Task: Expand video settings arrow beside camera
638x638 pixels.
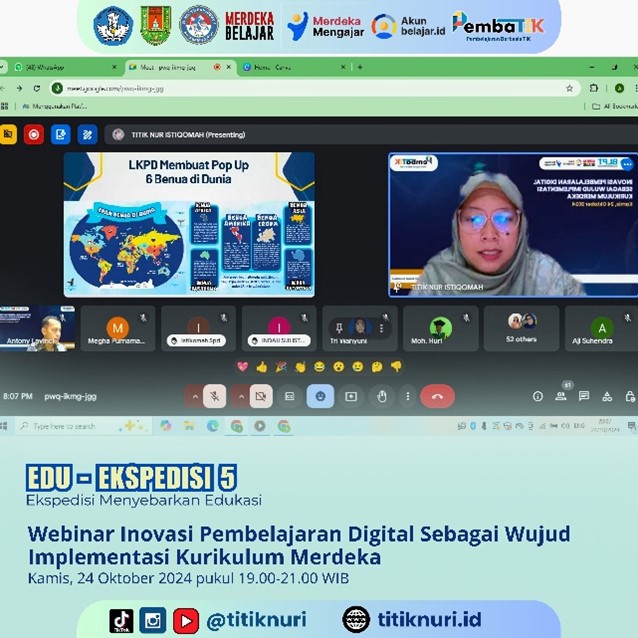Action: (241, 396)
